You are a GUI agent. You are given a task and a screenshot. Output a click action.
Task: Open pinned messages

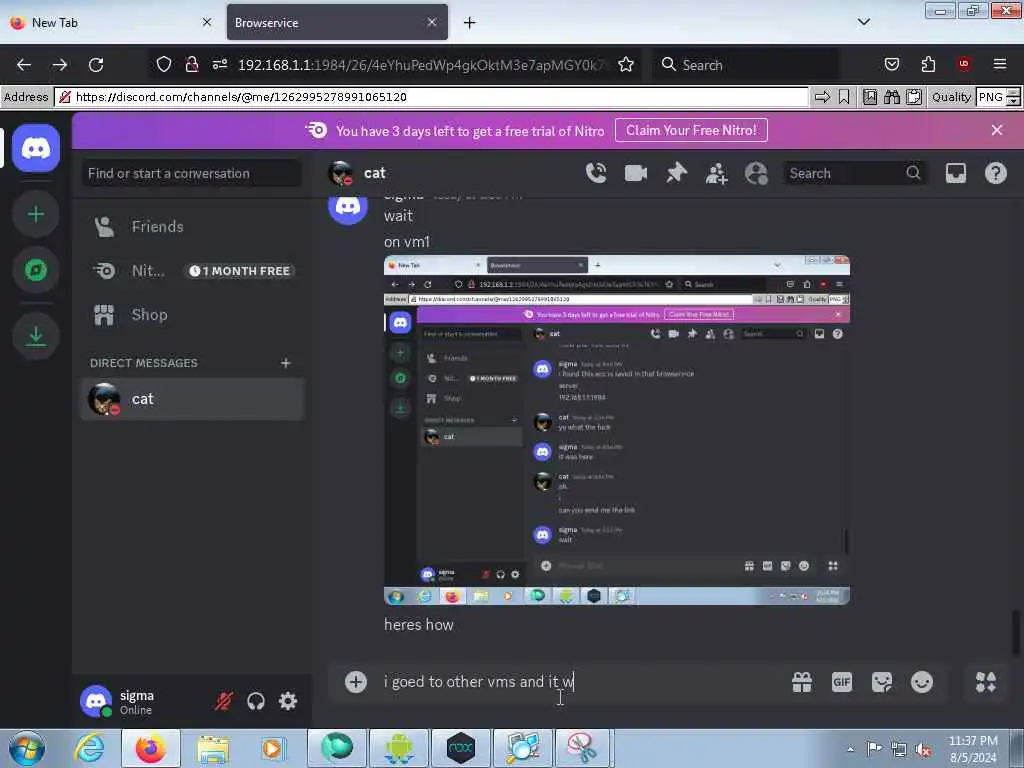coord(676,173)
